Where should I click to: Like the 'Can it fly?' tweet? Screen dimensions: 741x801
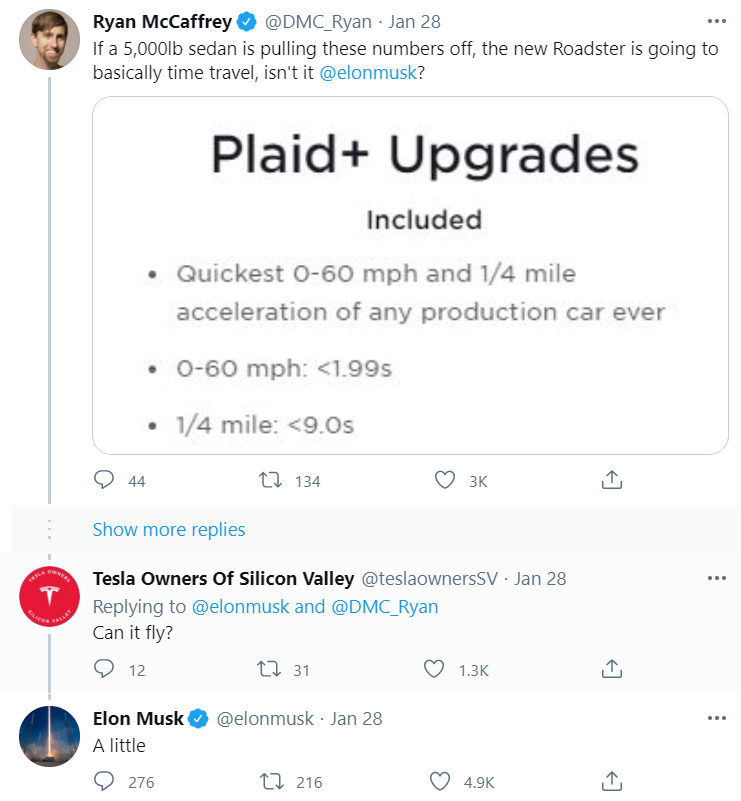434,669
